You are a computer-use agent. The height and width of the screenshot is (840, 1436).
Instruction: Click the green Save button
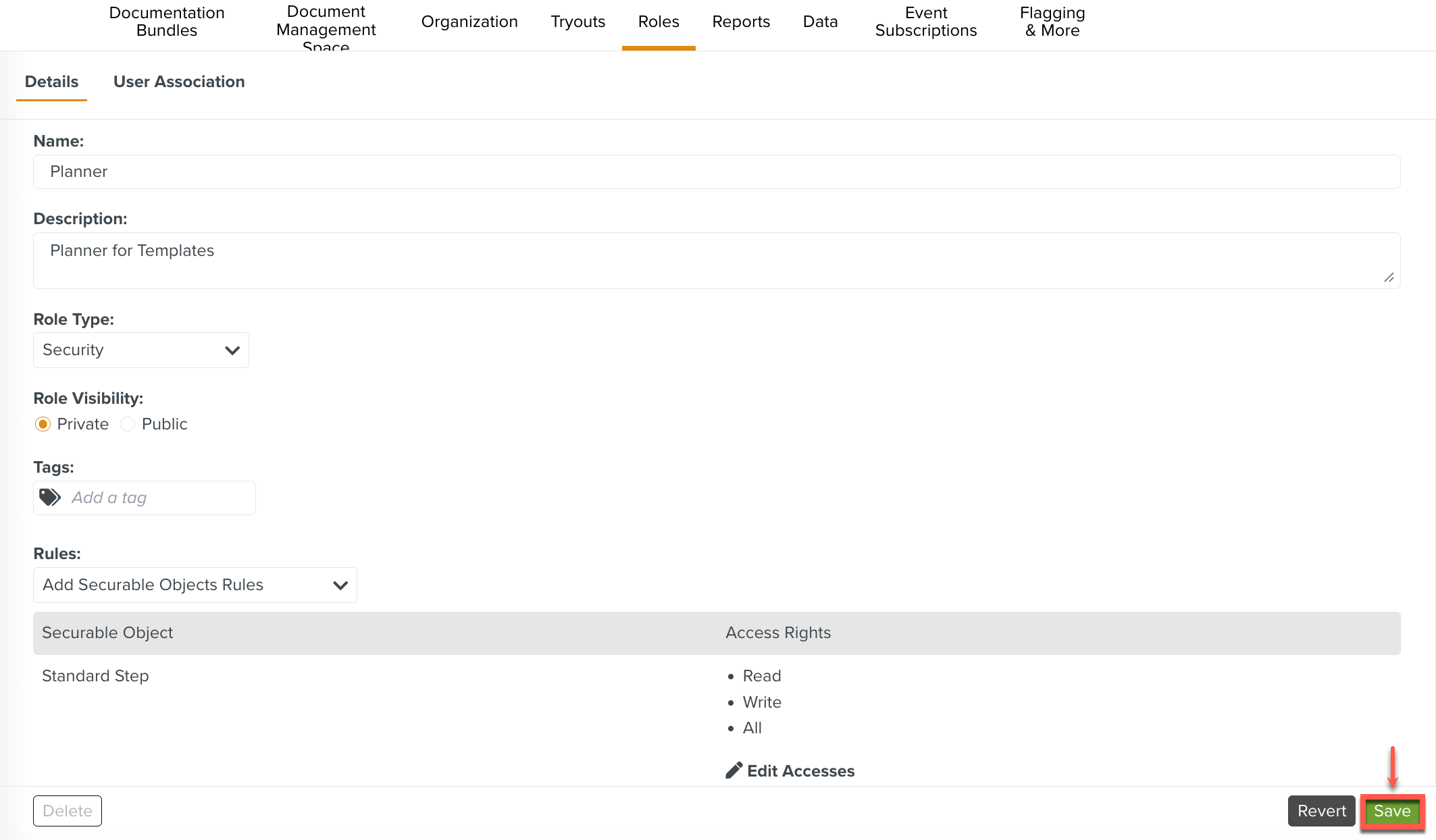point(1391,811)
